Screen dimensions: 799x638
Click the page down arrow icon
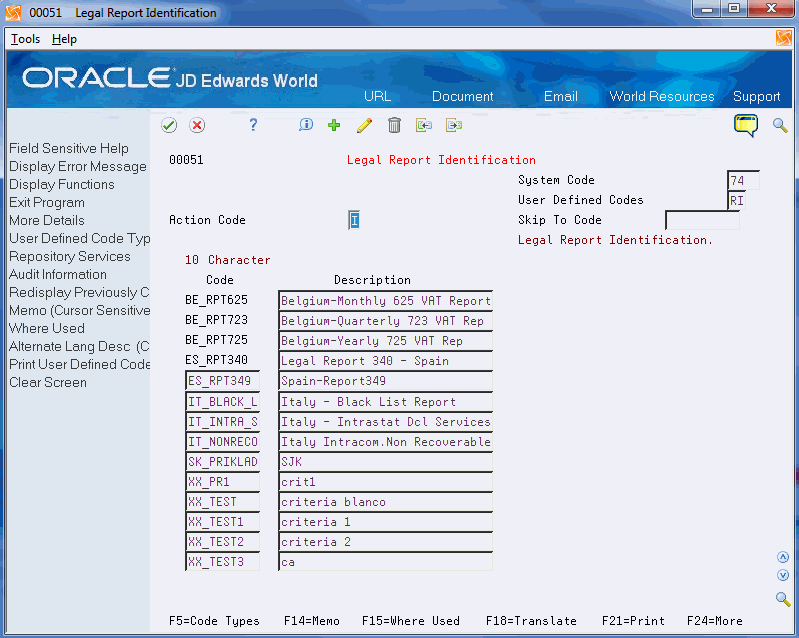(783, 575)
